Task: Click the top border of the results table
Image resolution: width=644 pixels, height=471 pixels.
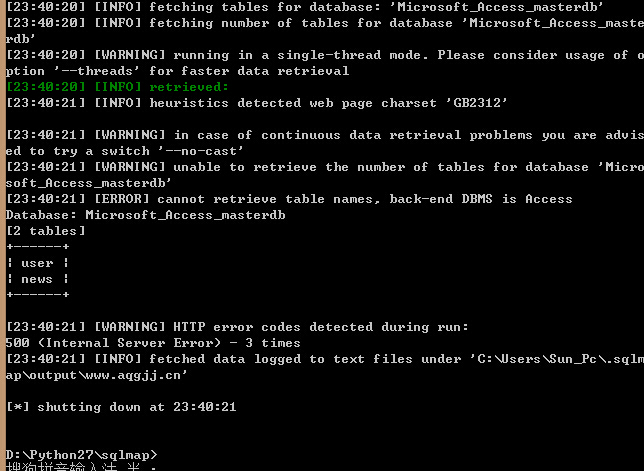Action: click(x=38, y=247)
